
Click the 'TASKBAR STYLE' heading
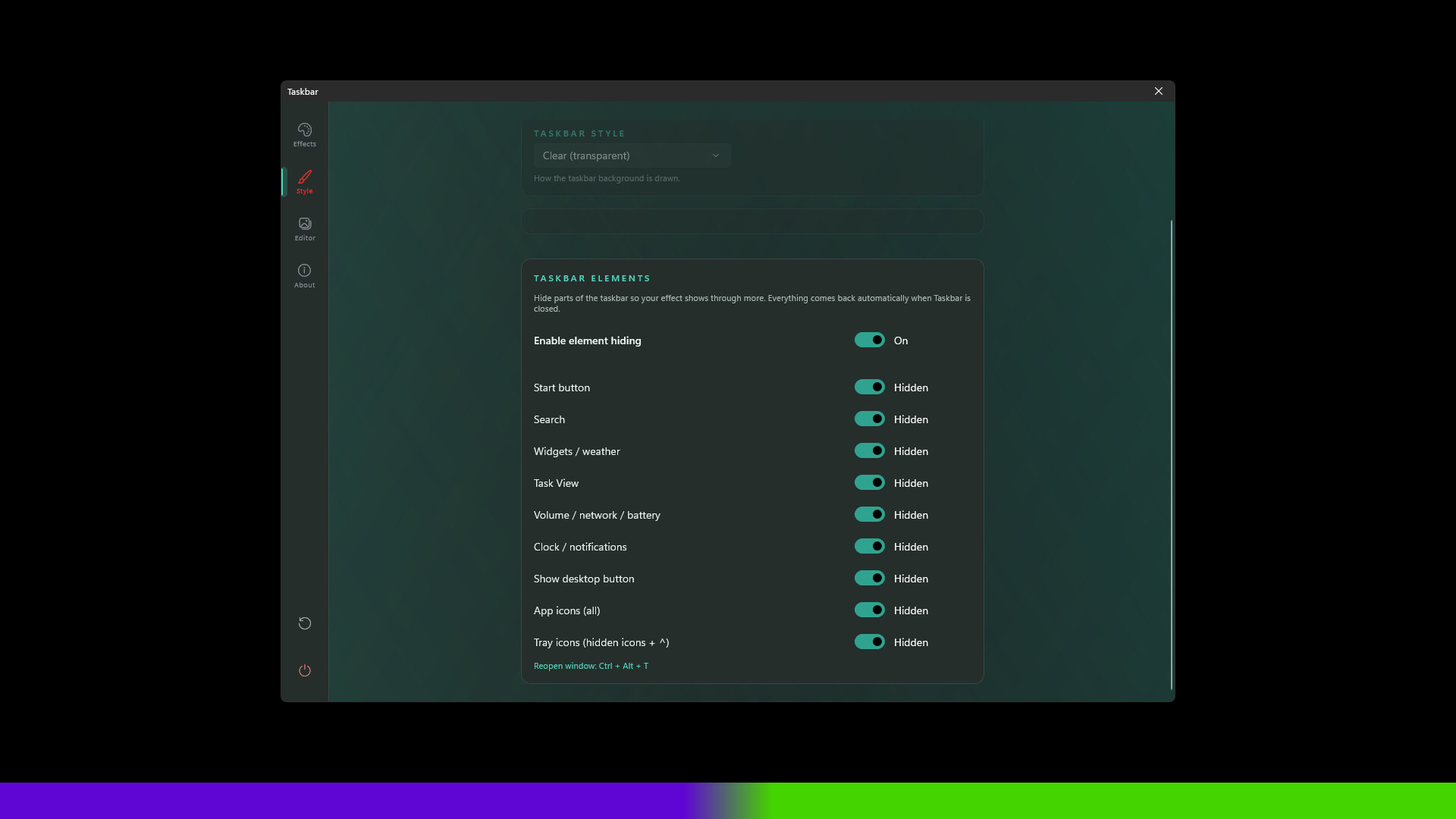(579, 133)
